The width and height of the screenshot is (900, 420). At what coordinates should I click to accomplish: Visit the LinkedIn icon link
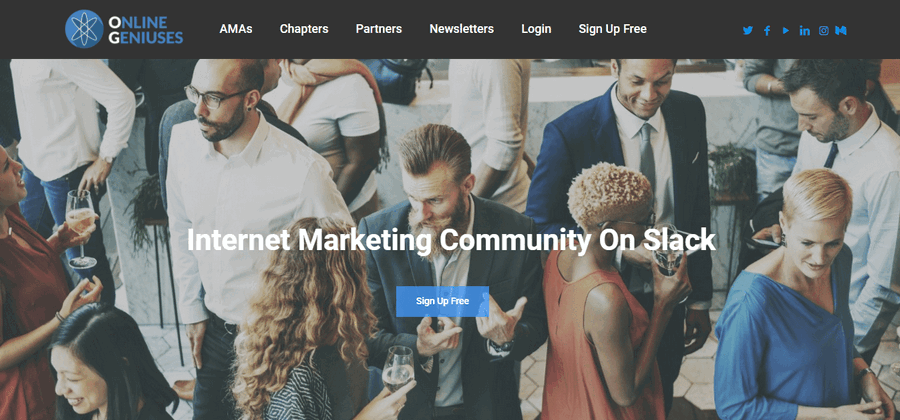(x=805, y=30)
